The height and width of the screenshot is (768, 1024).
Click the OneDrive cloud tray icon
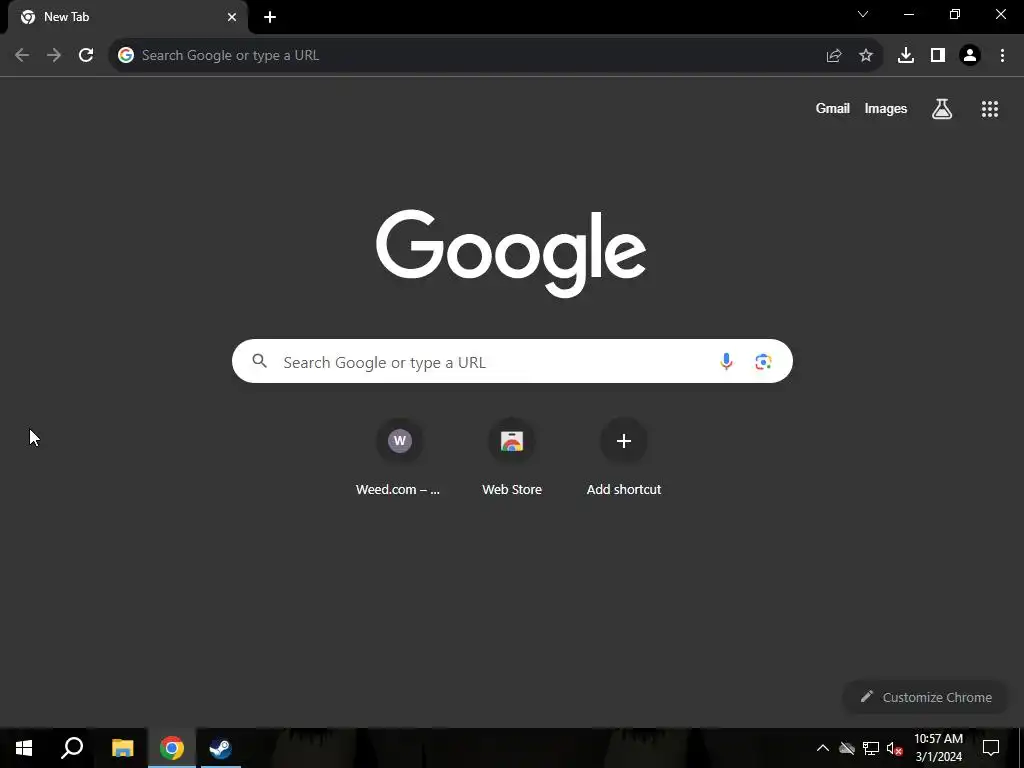pyautogui.click(x=847, y=748)
